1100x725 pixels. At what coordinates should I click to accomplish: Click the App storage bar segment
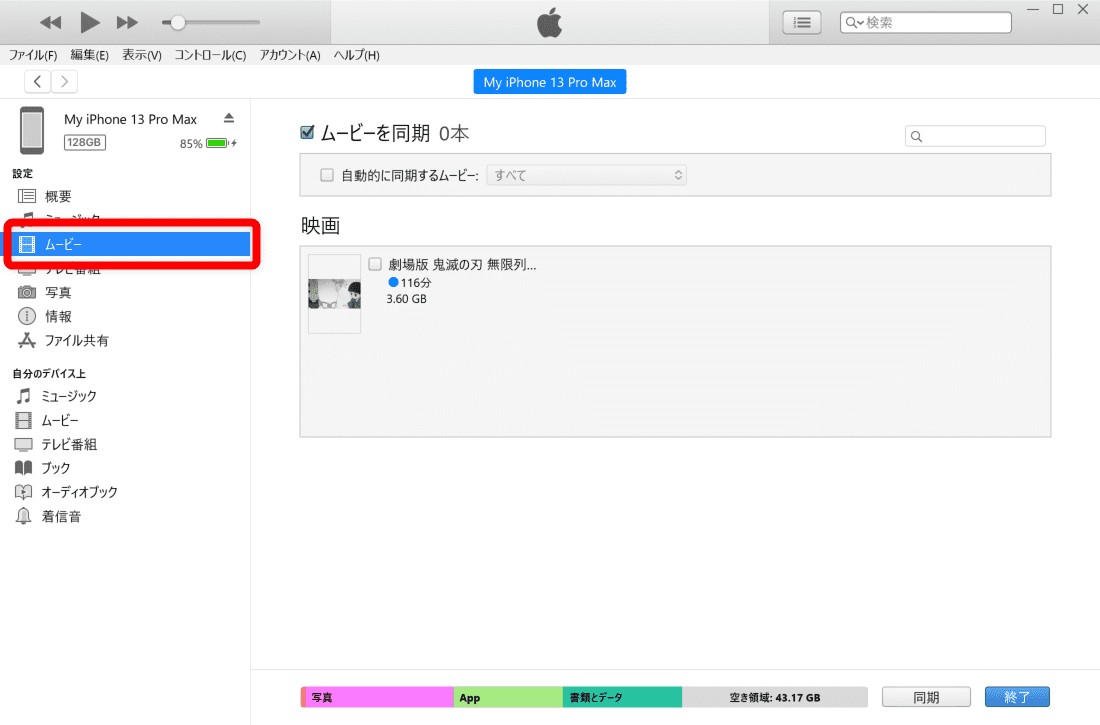pos(509,697)
